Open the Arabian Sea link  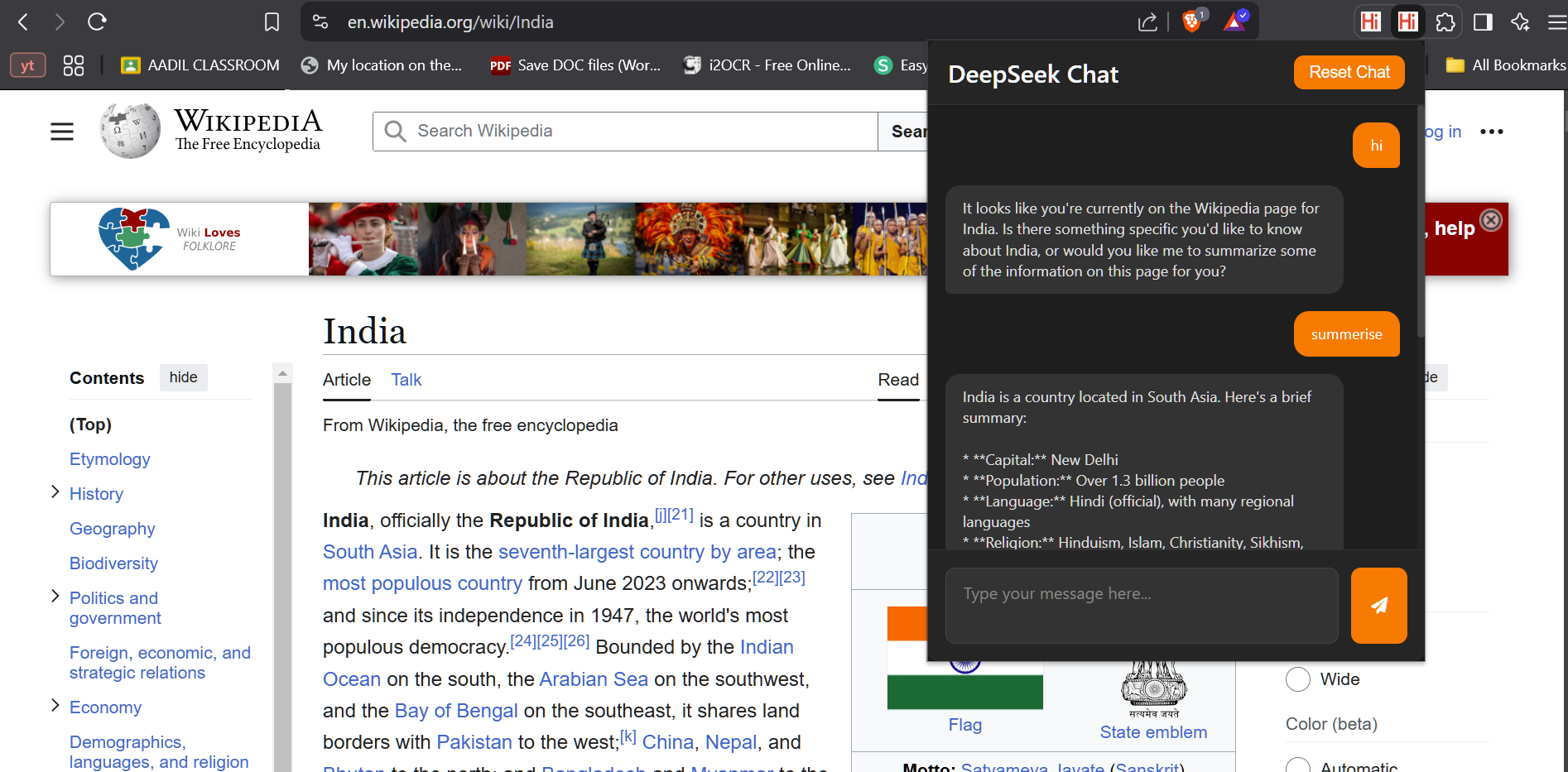pos(594,679)
